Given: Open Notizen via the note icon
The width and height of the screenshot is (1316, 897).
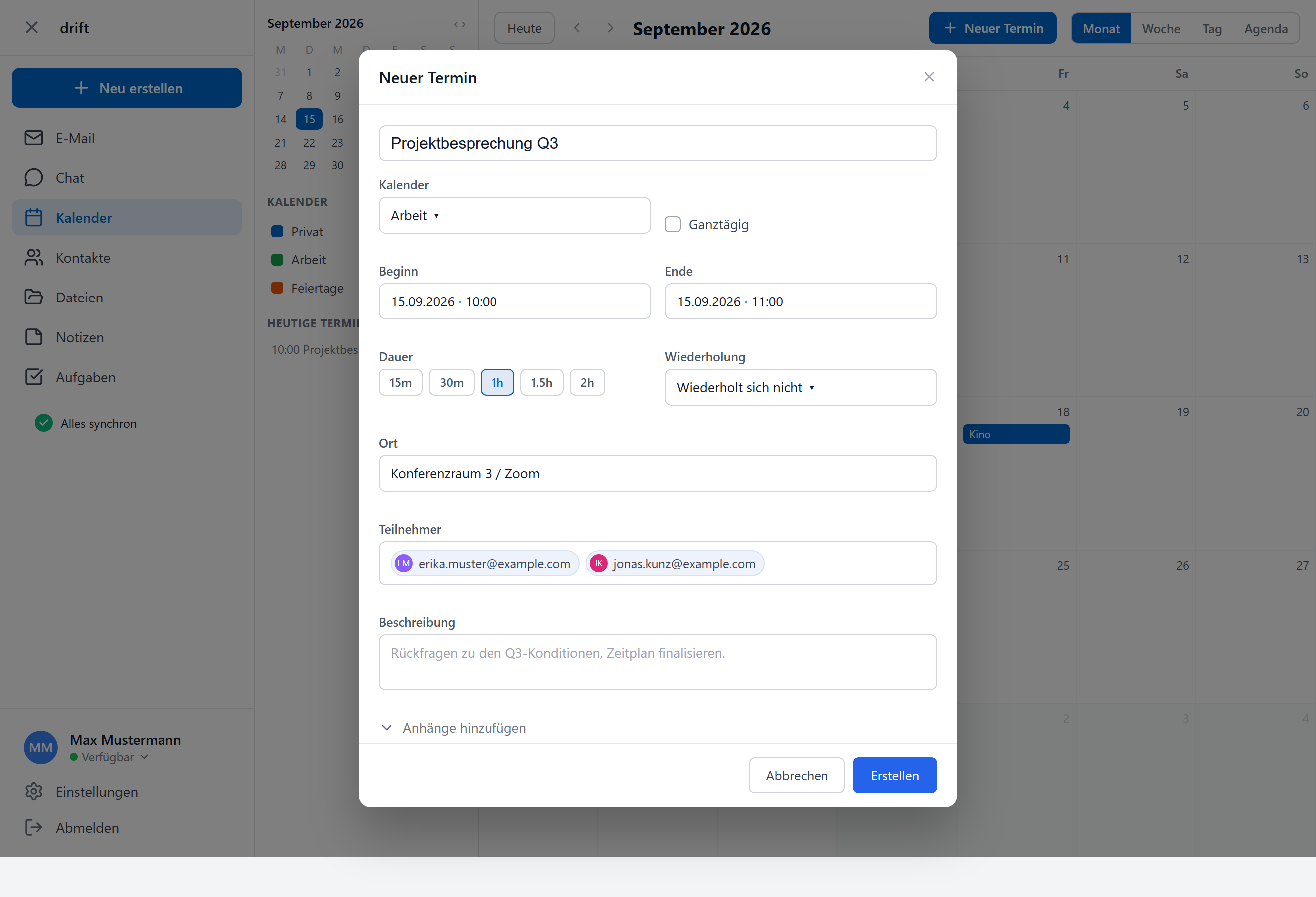Looking at the screenshot, I should [x=34, y=337].
